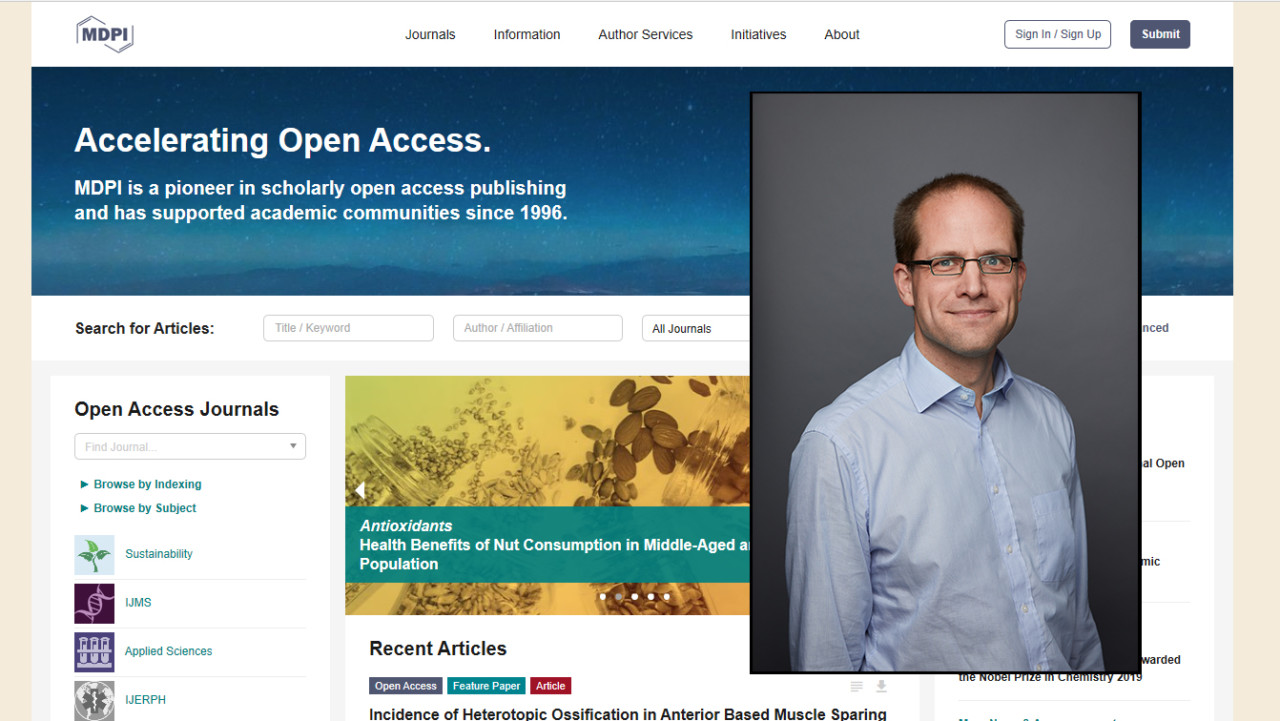Download the recent article PDF icon
This screenshot has width=1280, height=721.
[x=881, y=686]
